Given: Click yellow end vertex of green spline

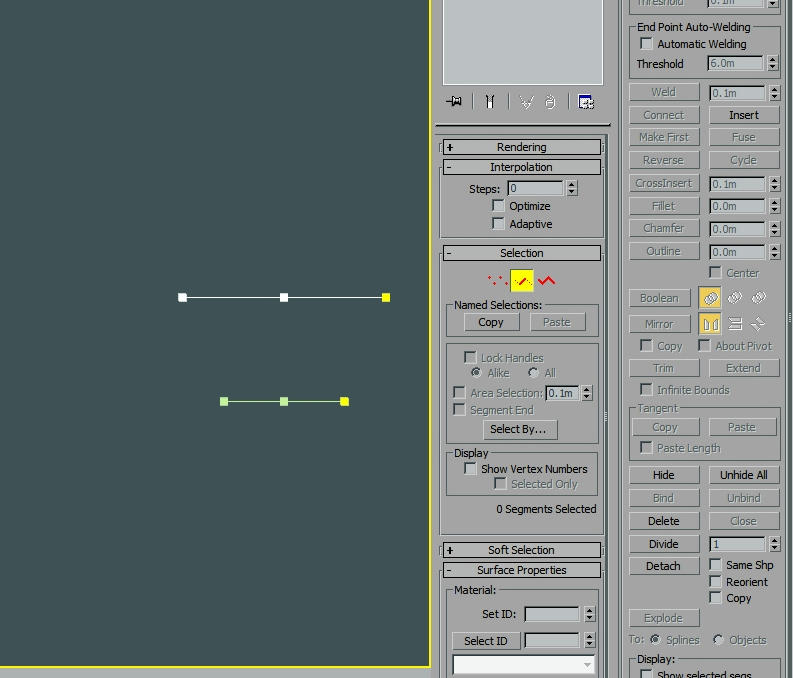Looking at the screenshot, I should click(344, 401).
